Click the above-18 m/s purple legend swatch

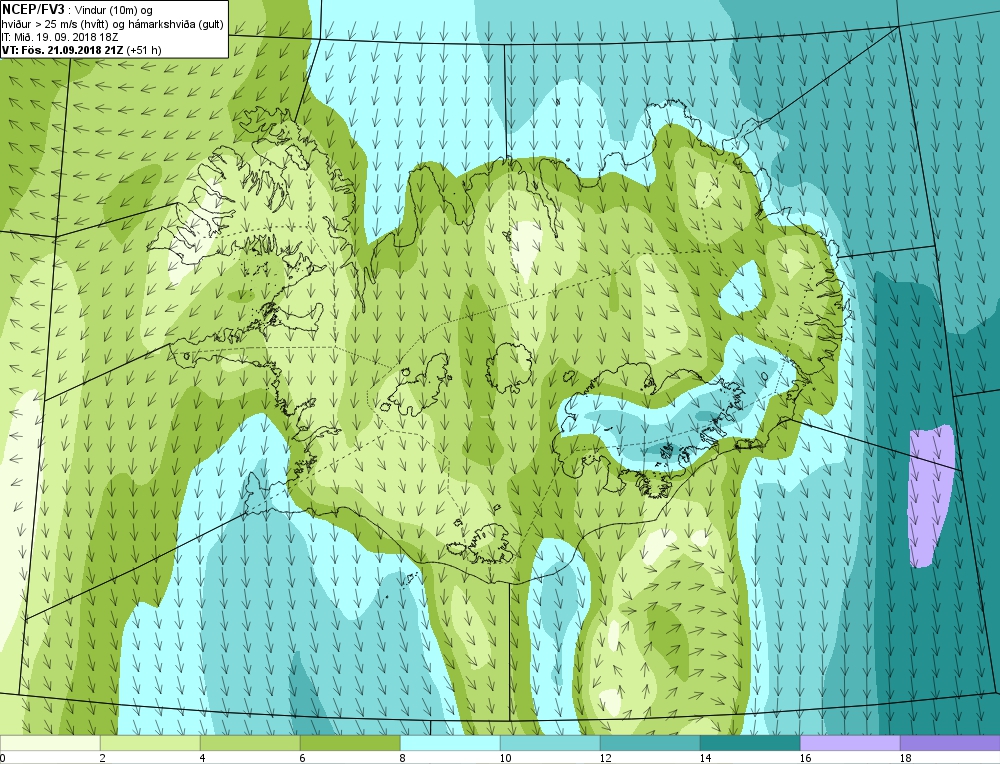pos(950,743)
